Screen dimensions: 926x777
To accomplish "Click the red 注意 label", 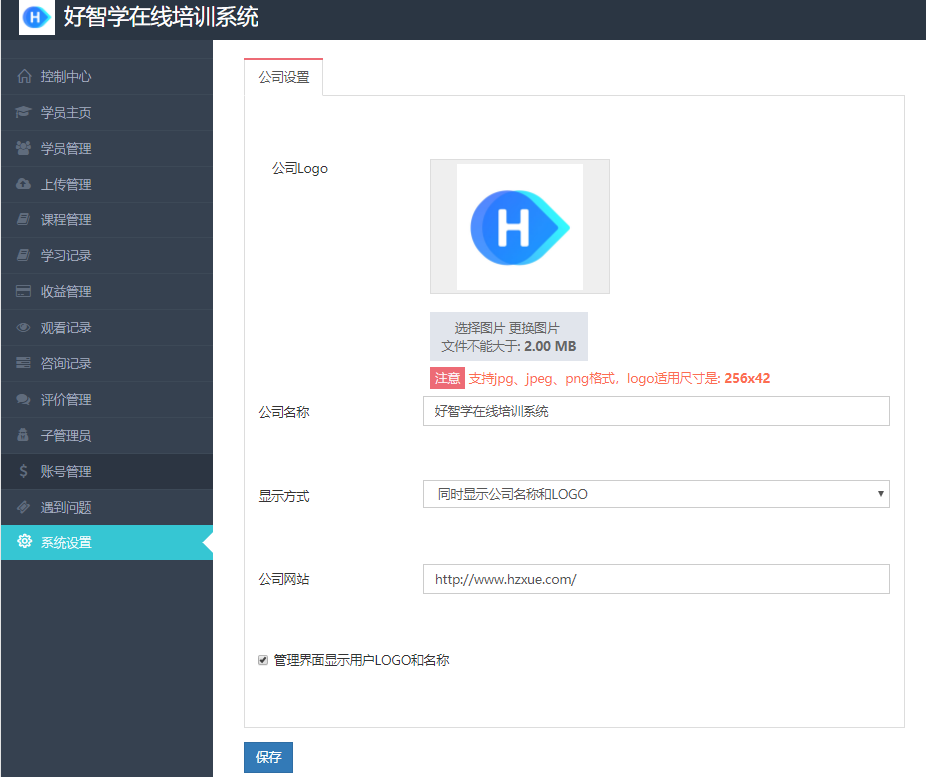I will point(447,378).
